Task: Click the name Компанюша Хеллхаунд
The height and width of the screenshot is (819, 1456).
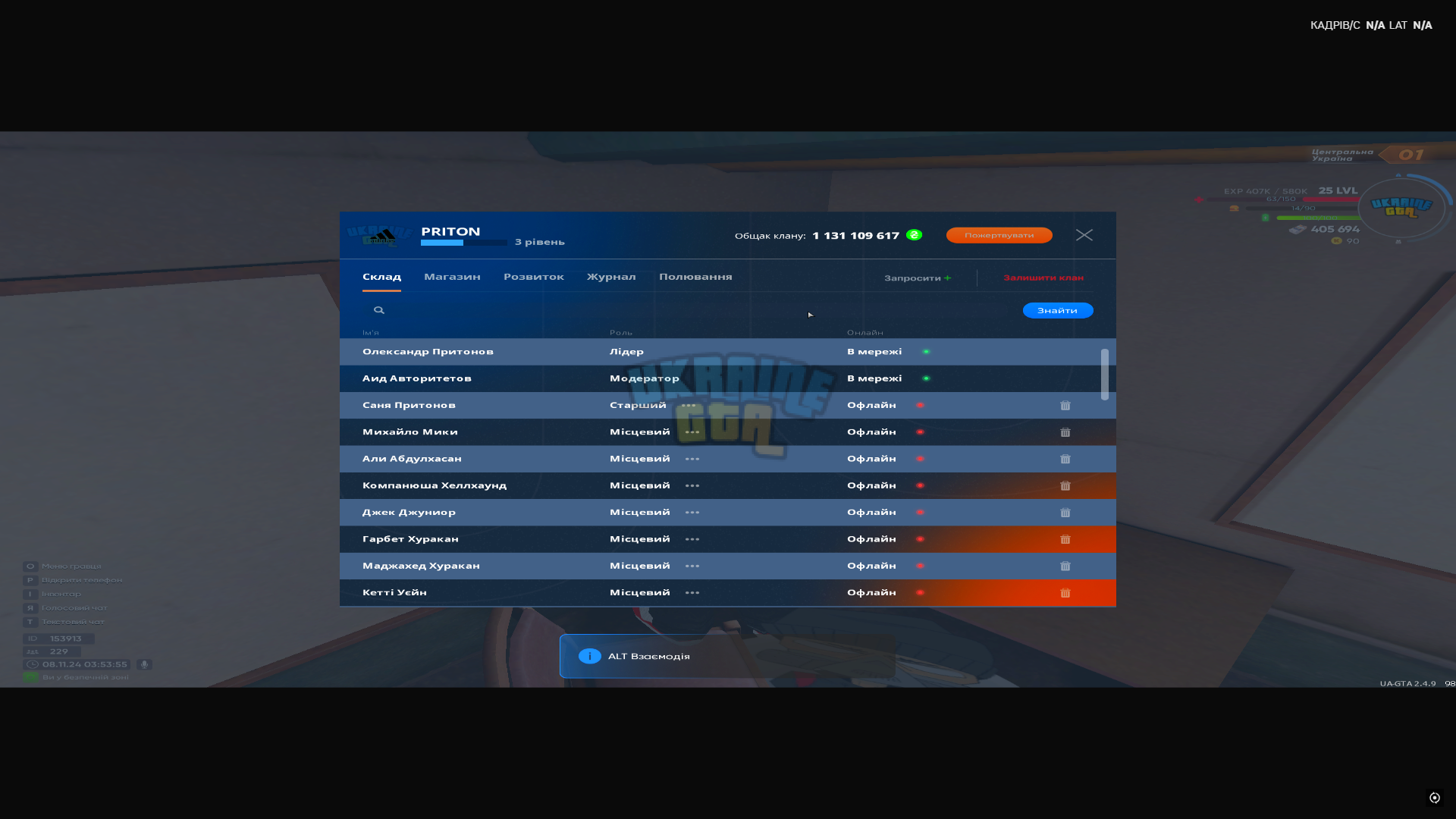Action: [x=435, y=485]
